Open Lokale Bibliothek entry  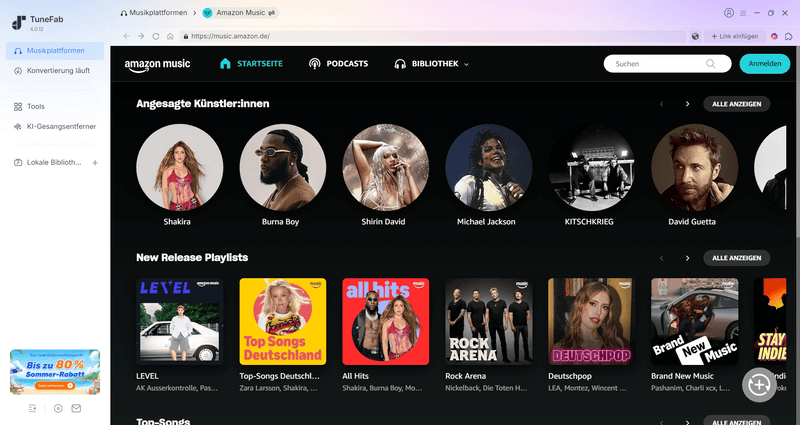point(48,162)
